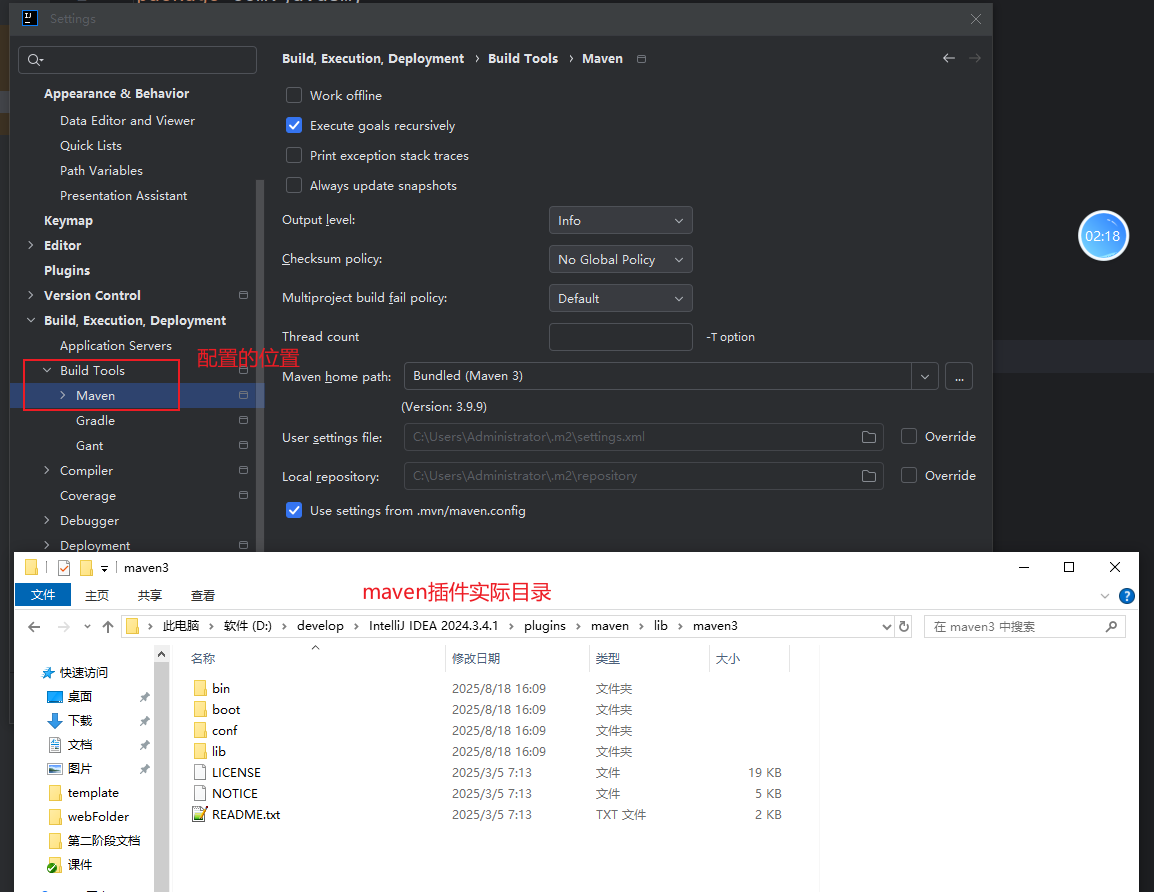Click the blue help icon in Explorer
The height and width of the screenshot is (892, 1154).
[x=1127, y=596]
